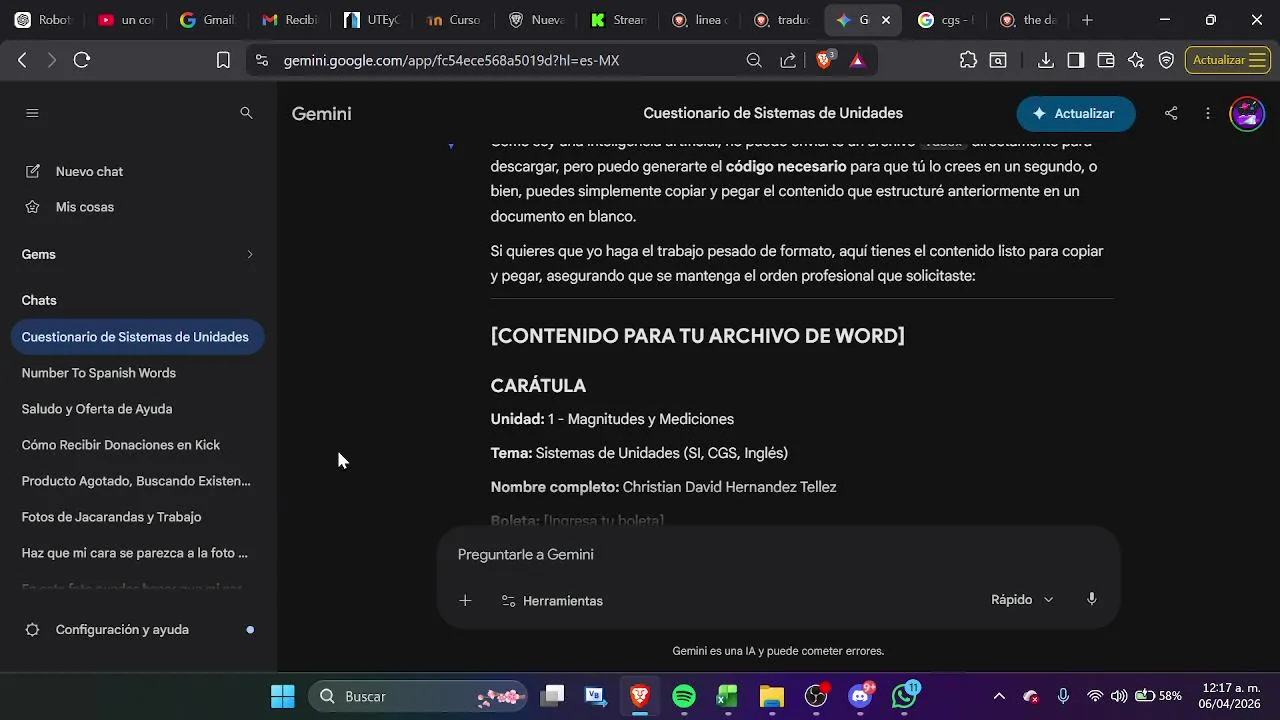Switch to the cgs Google search tab

click(946, 20)
